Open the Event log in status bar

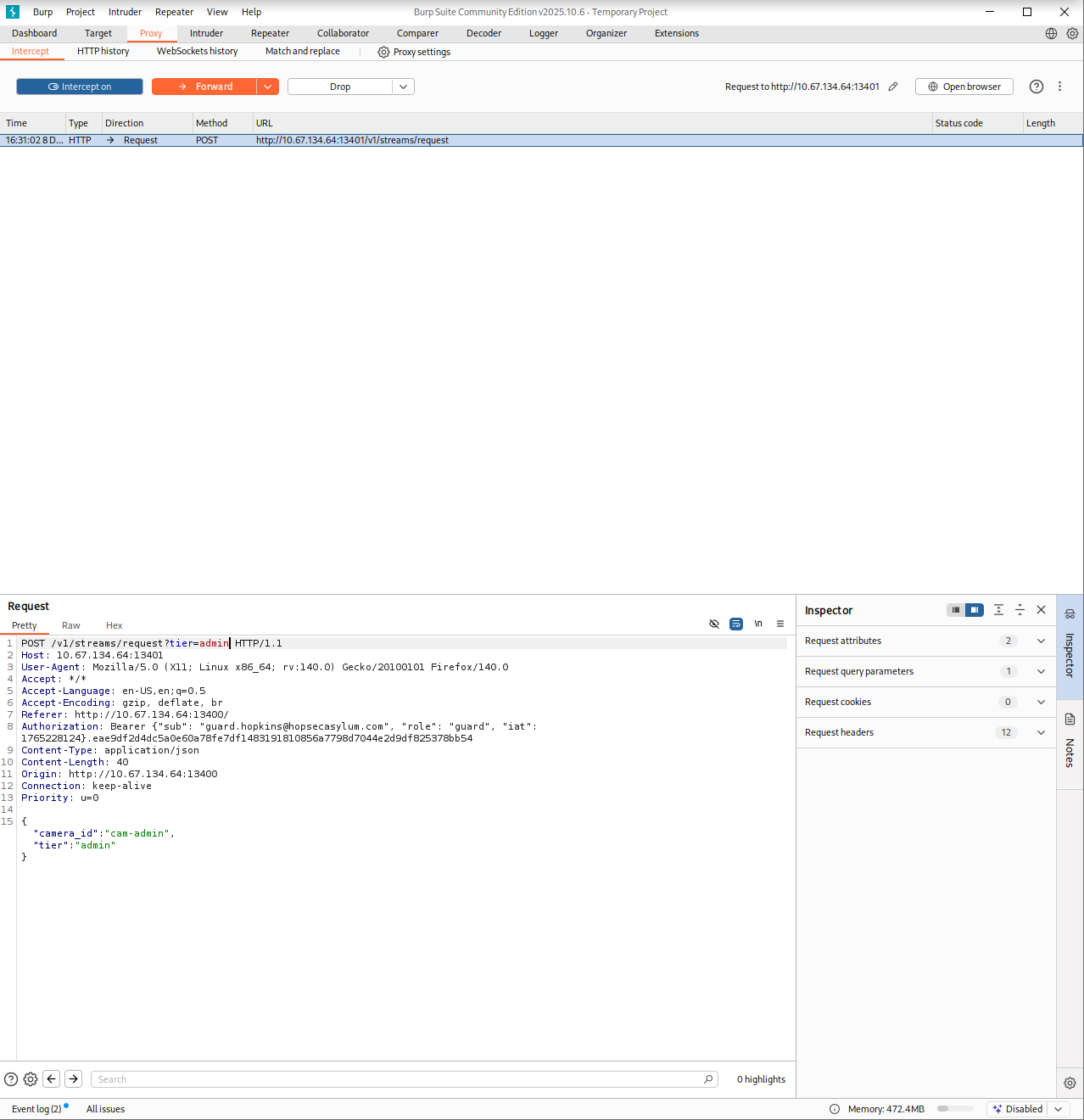click(36, 1109)
